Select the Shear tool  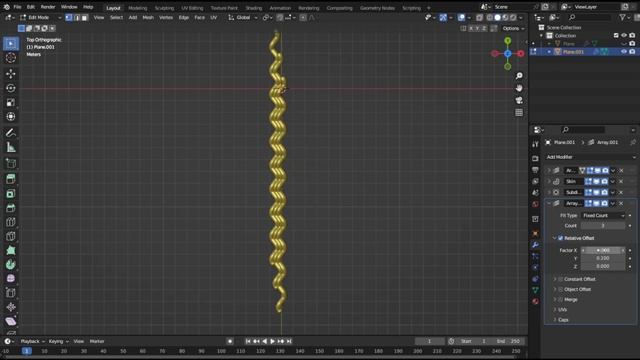point(11,321)
